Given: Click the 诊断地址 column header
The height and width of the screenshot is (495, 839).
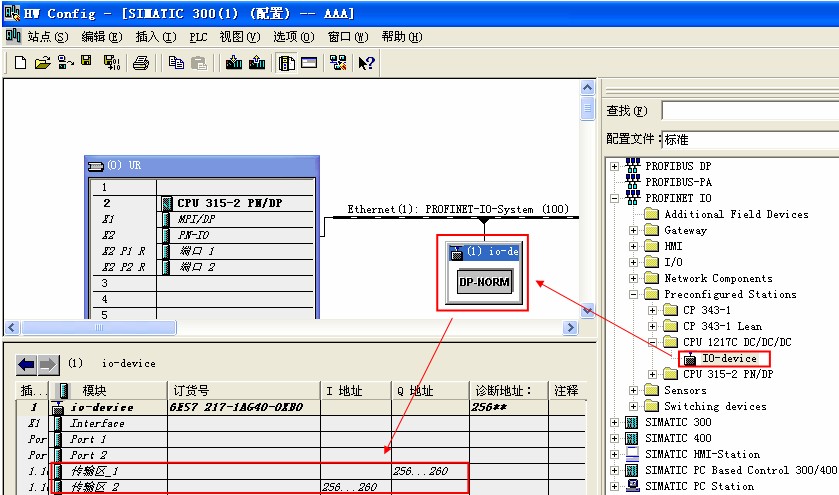Looking at the screenshot, I should (509, 391).
